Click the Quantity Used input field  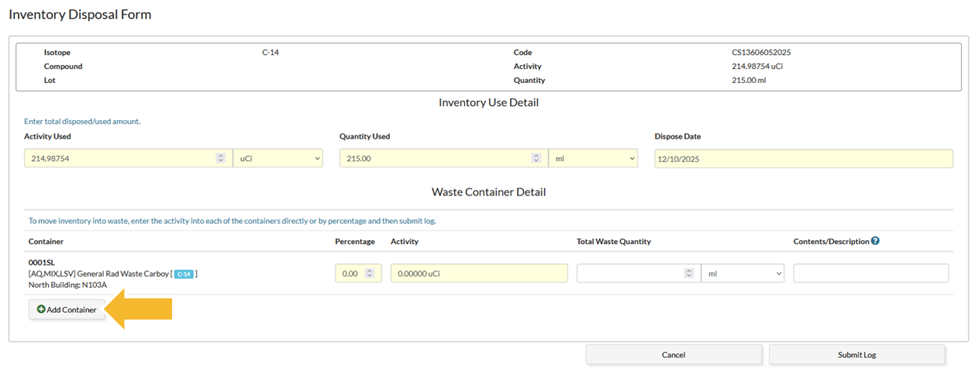(x=443, y=159)
